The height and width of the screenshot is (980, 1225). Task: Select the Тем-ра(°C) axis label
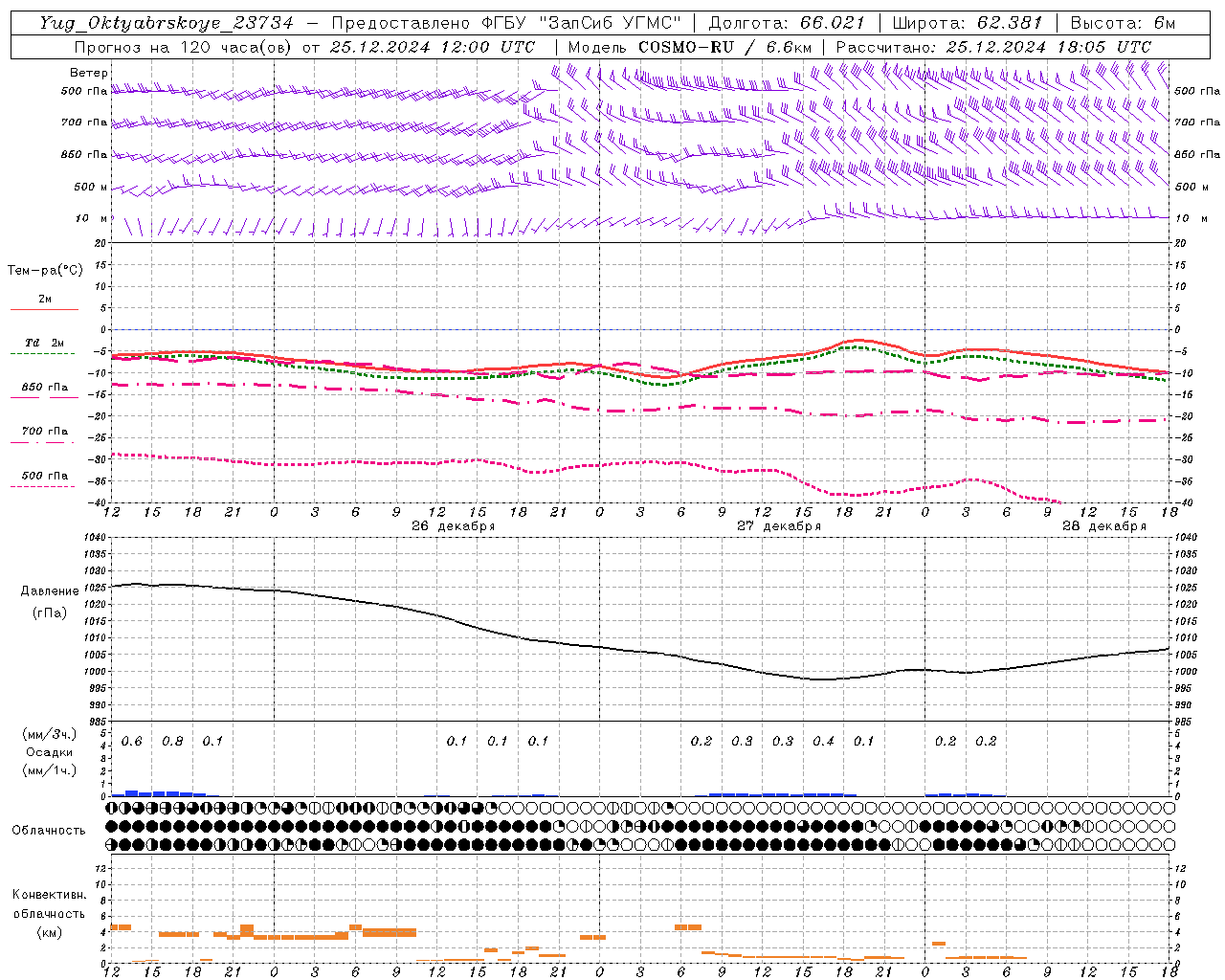click(45, 271)
